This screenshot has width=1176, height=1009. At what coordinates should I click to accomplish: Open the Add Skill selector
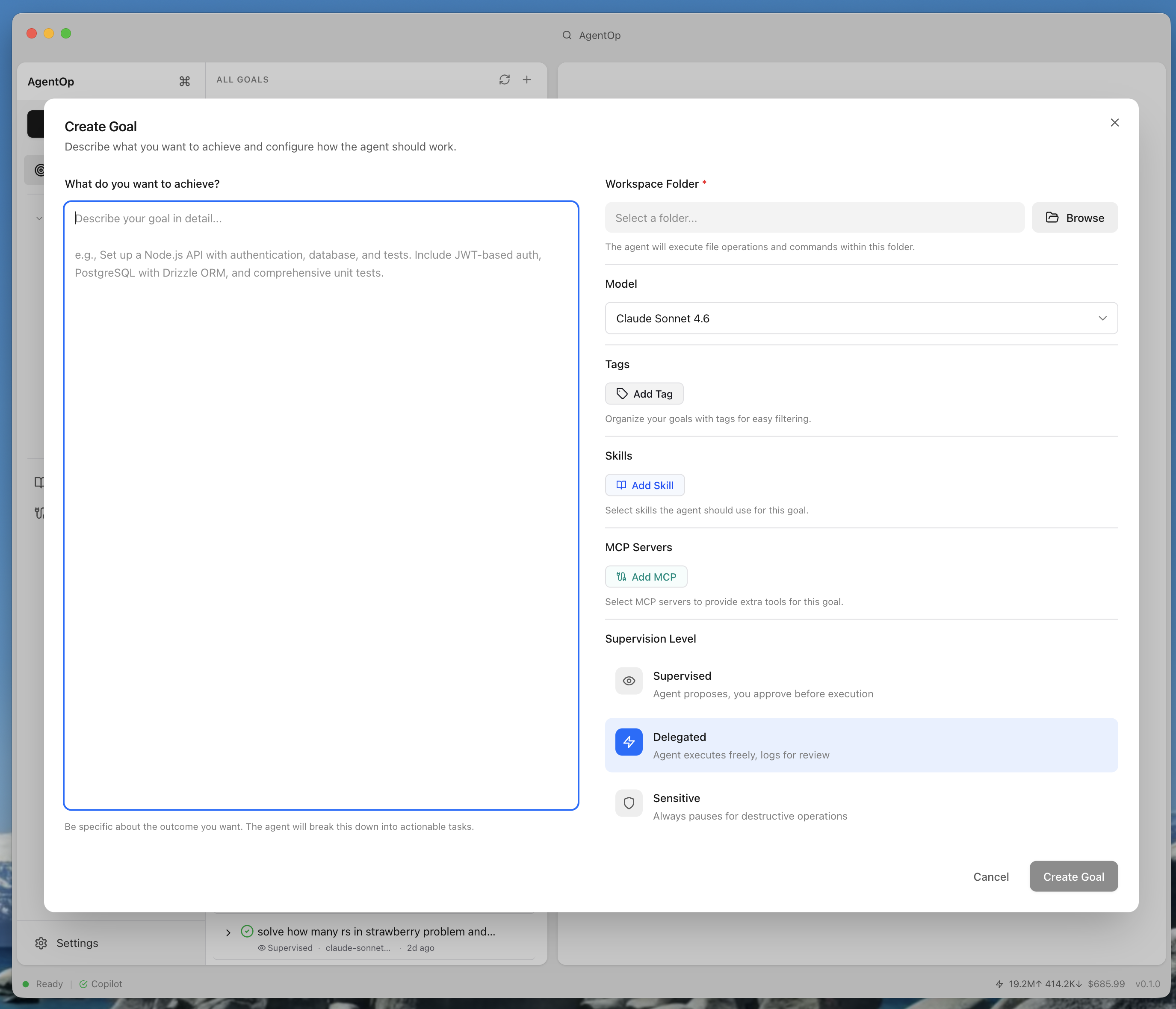tap(644, 485)
